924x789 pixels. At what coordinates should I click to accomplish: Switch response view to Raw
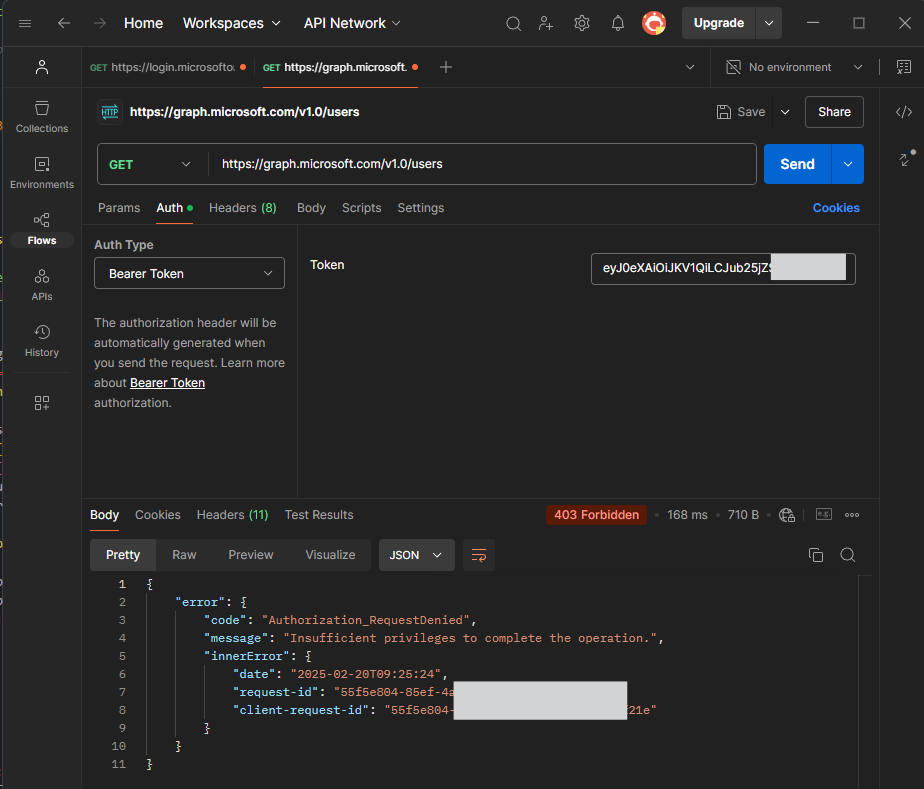click(x=184, y=555)
